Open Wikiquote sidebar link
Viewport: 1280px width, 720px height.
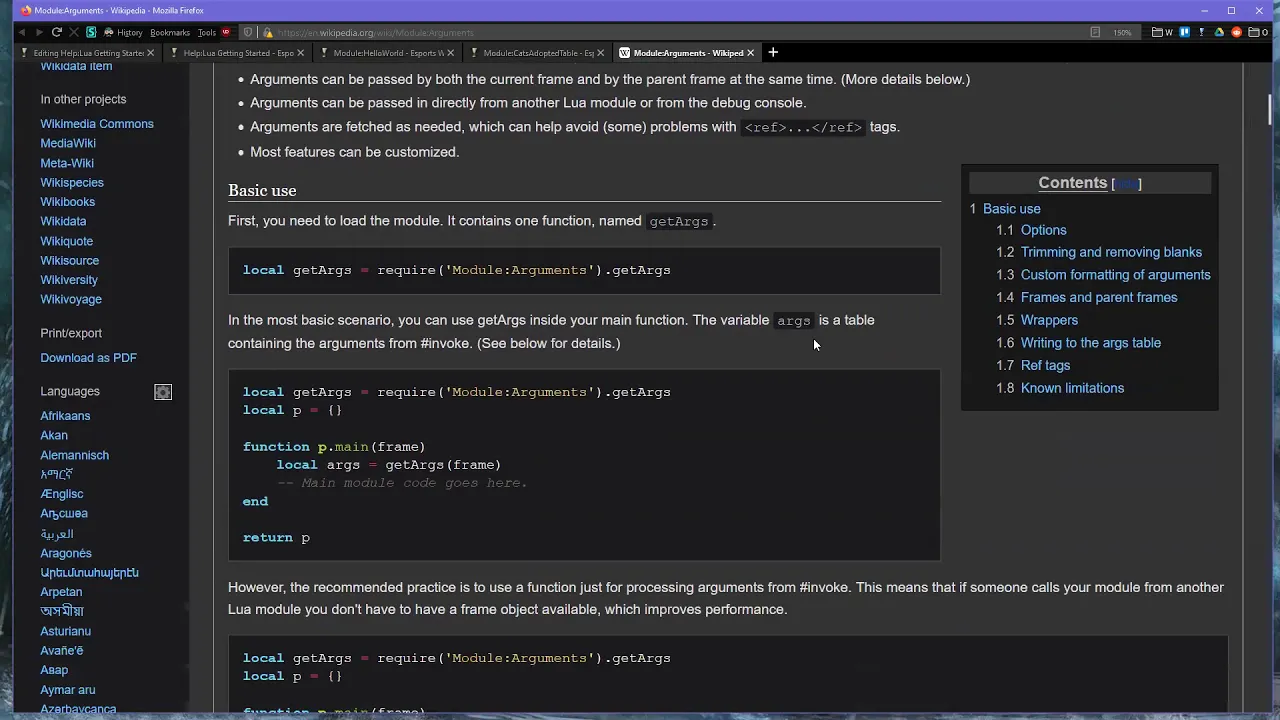tap(66, 241)
